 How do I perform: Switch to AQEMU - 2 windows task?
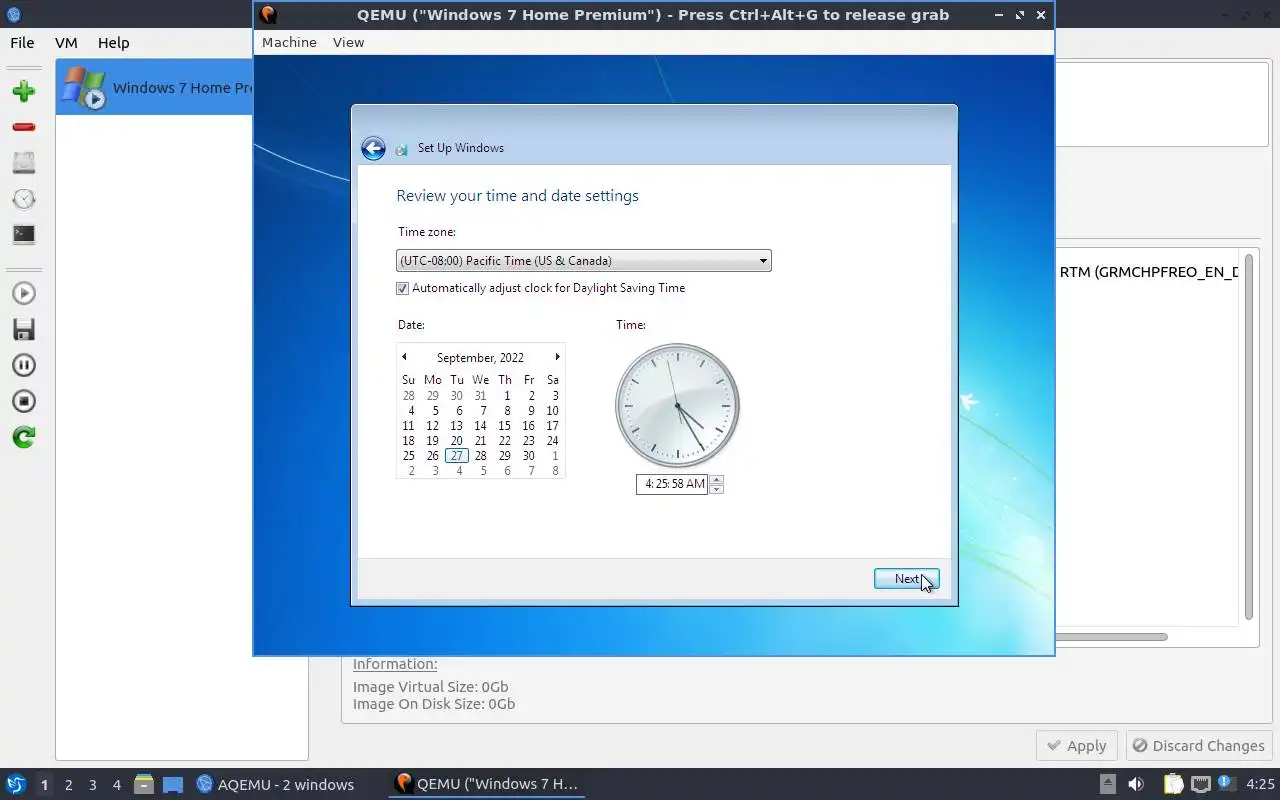pos(275,784)
